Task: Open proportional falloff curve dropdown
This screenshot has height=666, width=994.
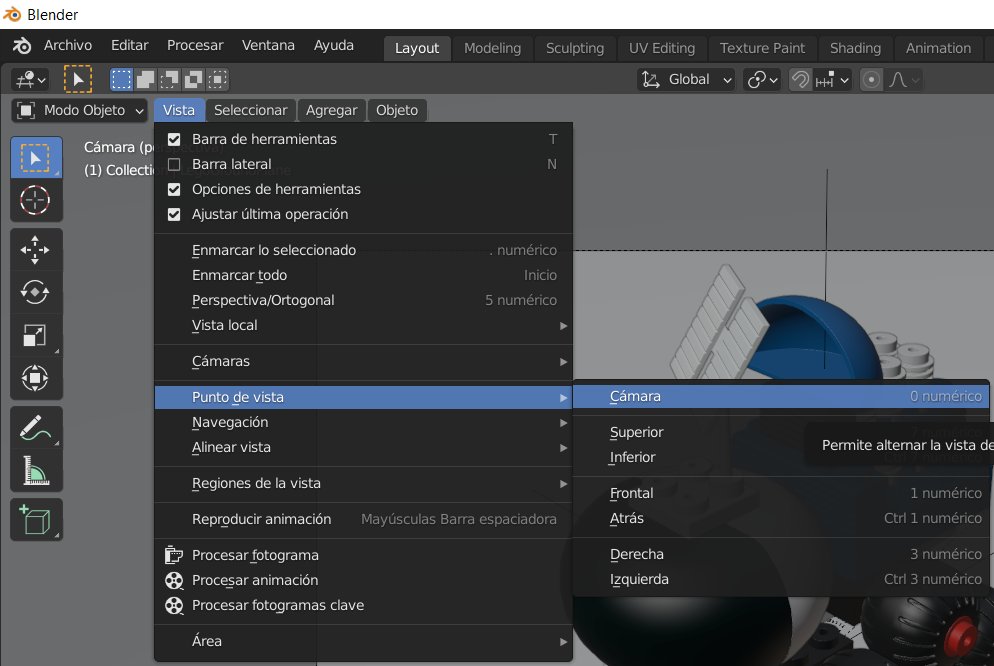Action: pos(903,80)
